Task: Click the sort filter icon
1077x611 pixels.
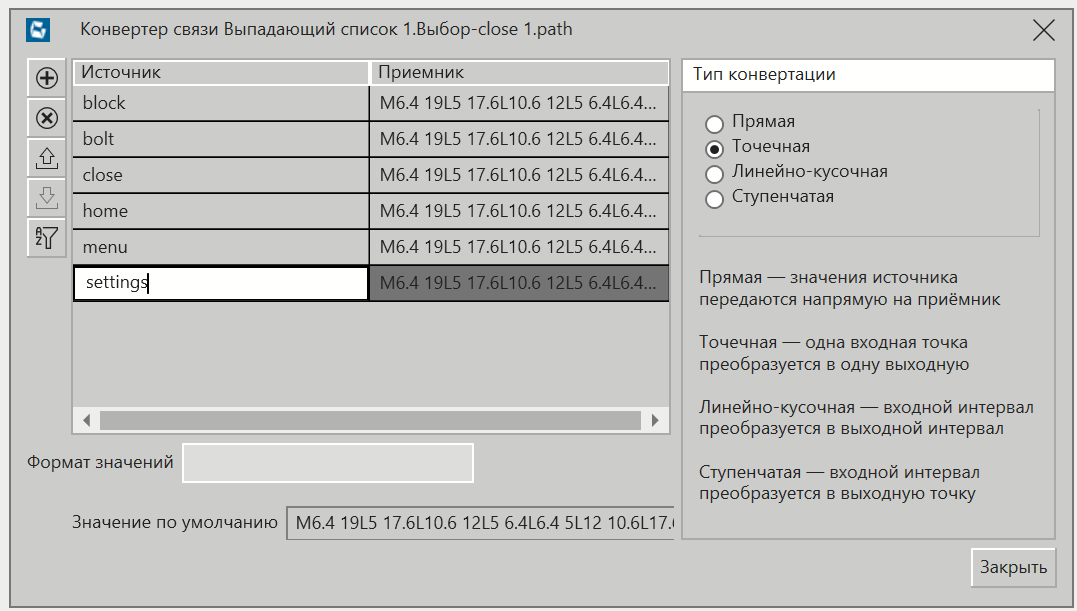Action: click(46, 238)
